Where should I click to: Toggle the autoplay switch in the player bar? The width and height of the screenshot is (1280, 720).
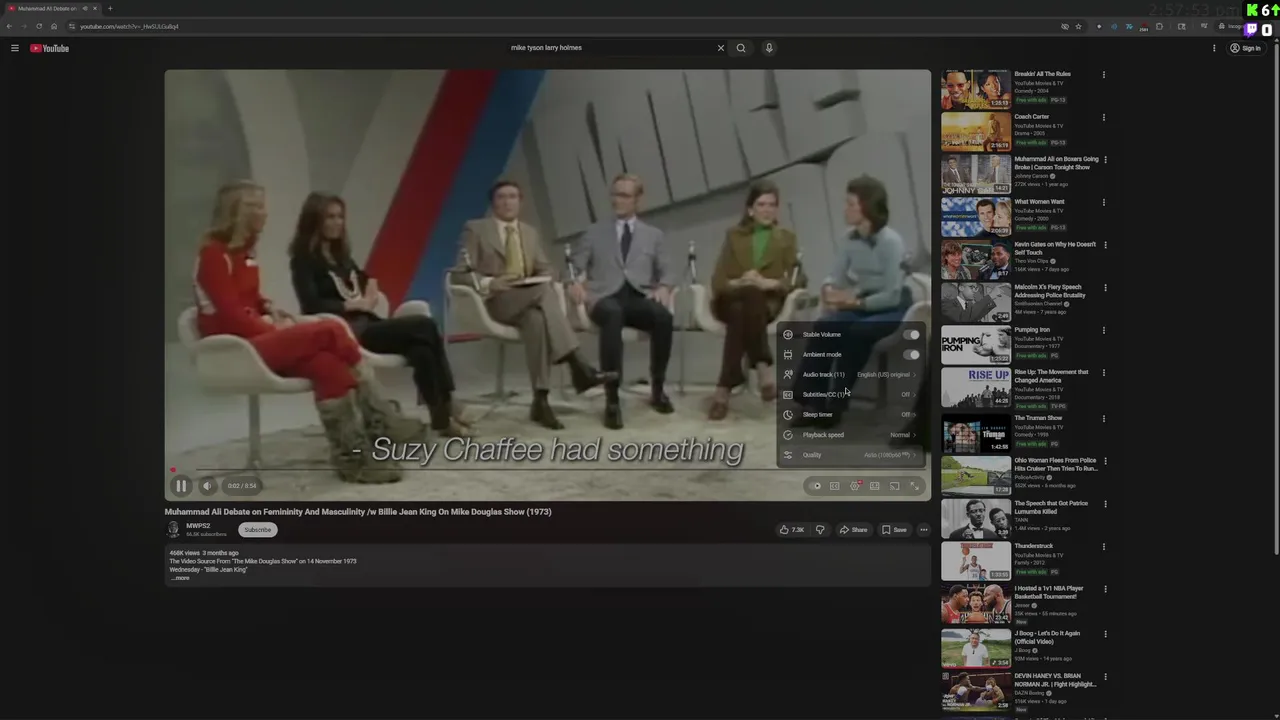tap(816, 486)
